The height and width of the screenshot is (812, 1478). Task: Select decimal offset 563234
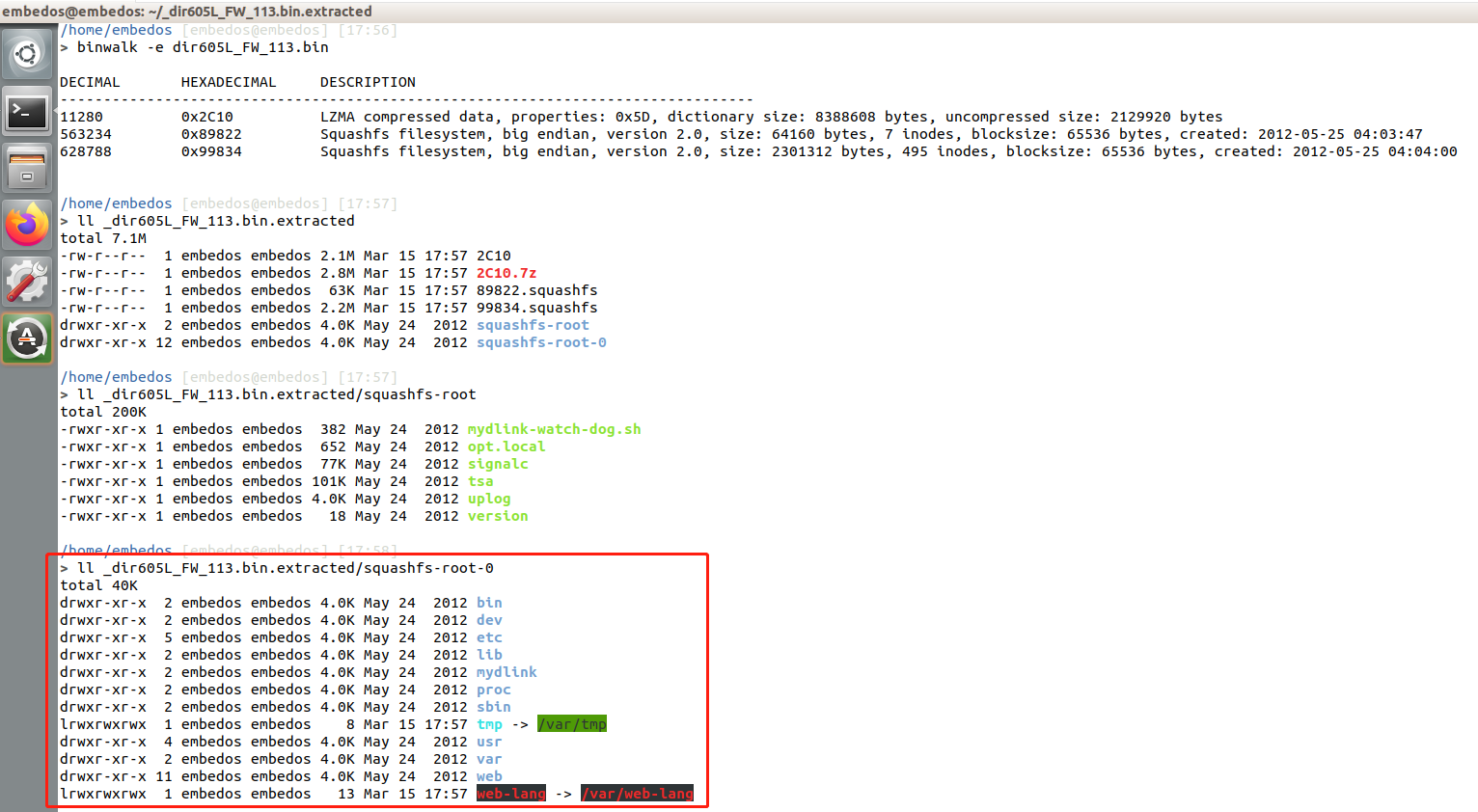86,134
